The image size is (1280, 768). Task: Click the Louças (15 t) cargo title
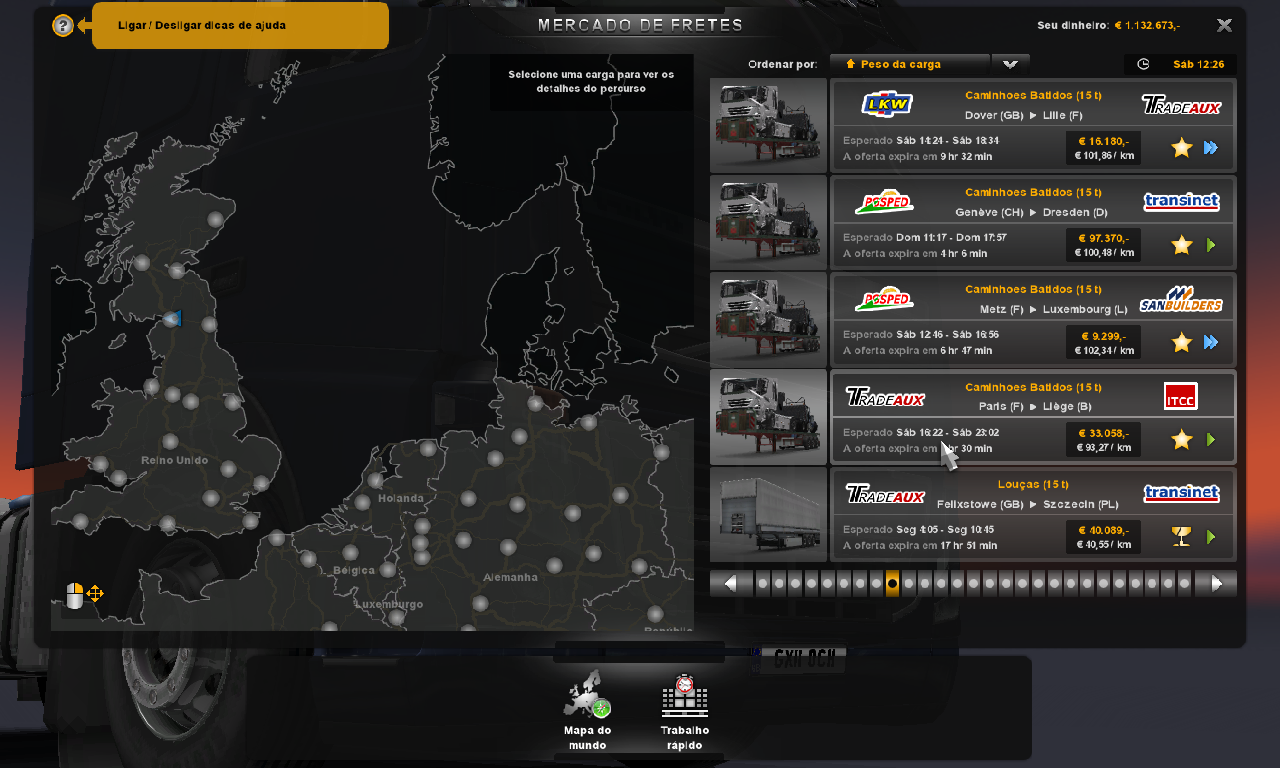[1033, 484]
